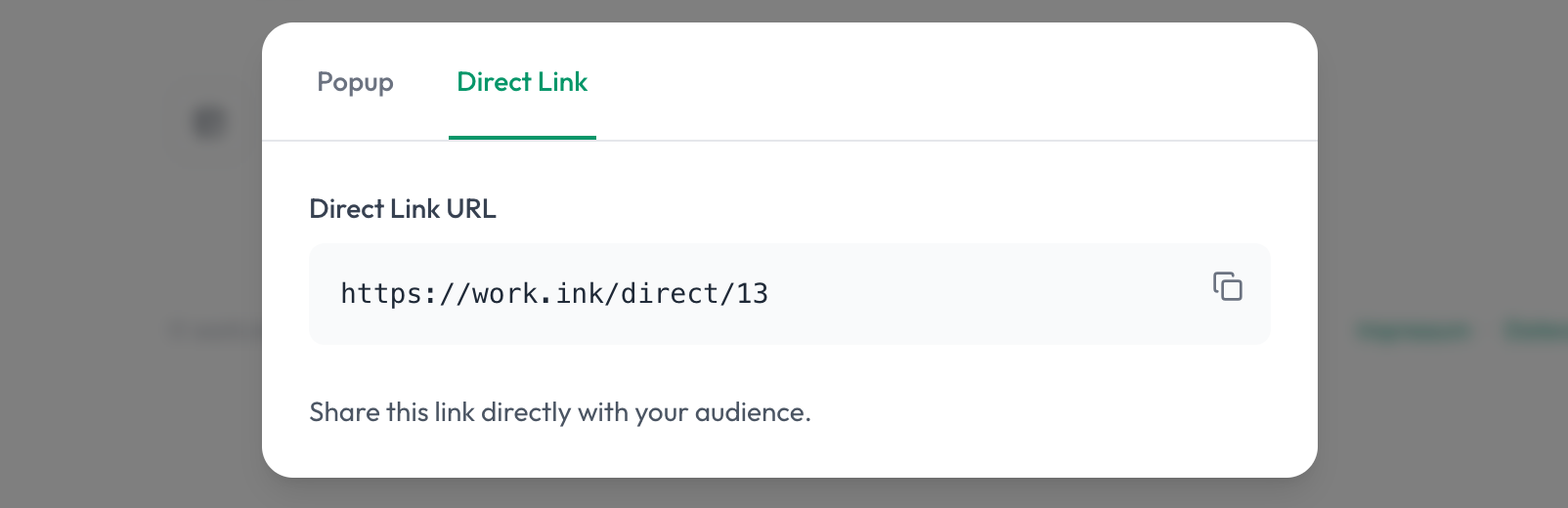The image size is (1568, 508).
Task: Click the blurred text left of the dialog
Action: [x=215, y=332]
